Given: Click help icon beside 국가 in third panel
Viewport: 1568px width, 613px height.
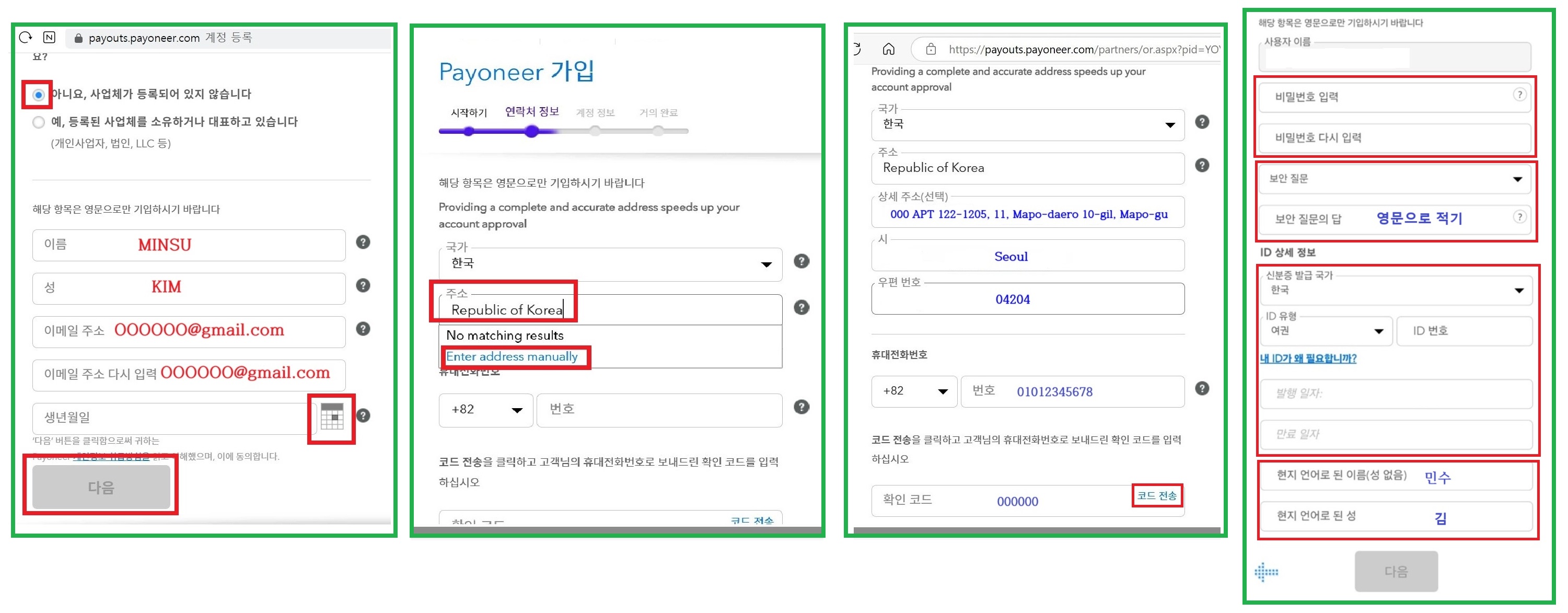Looking at the screenshot, I should tap(1202, 122).
